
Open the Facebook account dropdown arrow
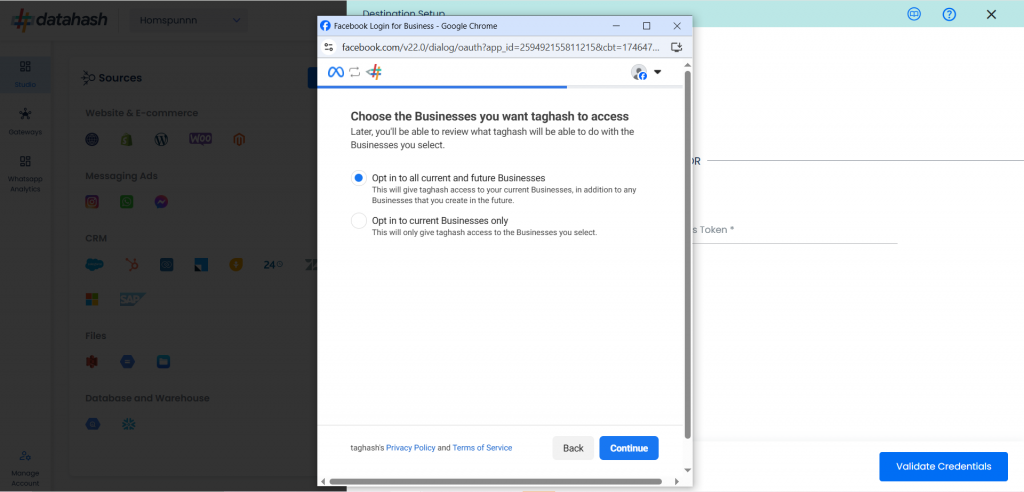(x=657, y=72)
